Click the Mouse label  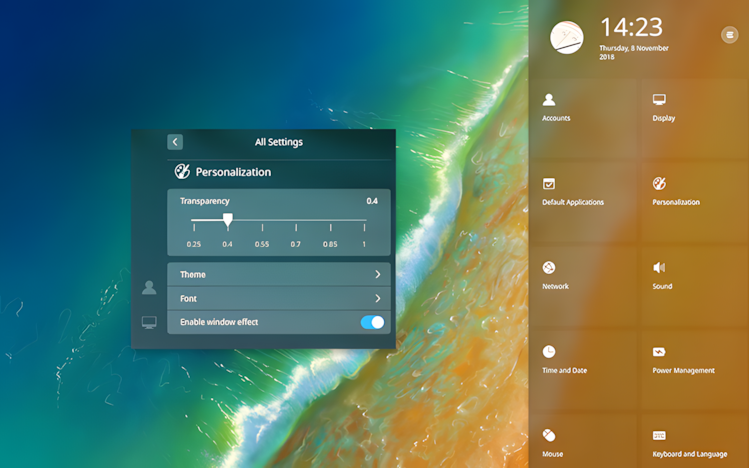click(553, 454)
